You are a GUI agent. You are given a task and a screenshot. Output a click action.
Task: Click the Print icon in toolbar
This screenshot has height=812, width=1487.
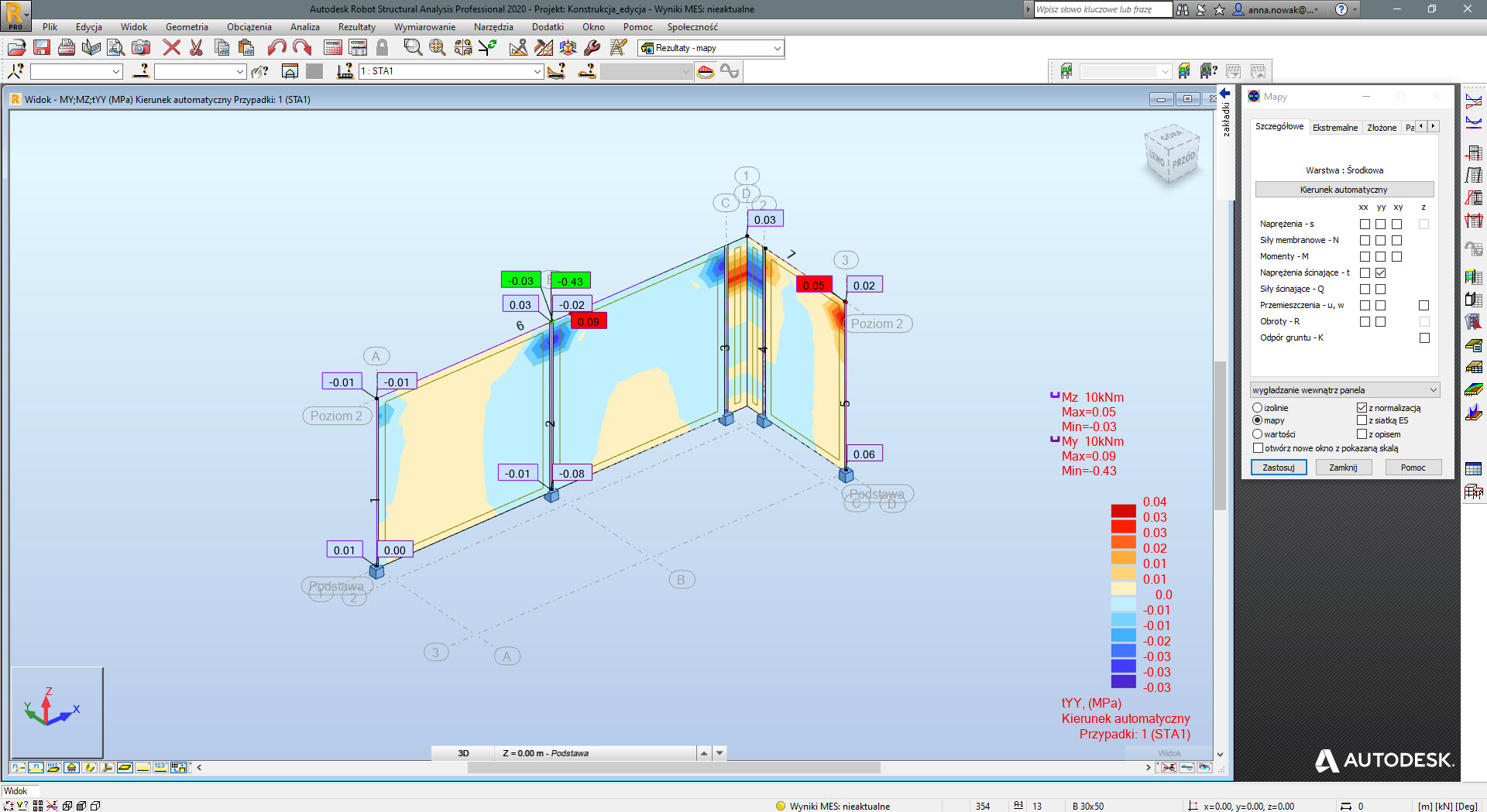coord(67,48)
